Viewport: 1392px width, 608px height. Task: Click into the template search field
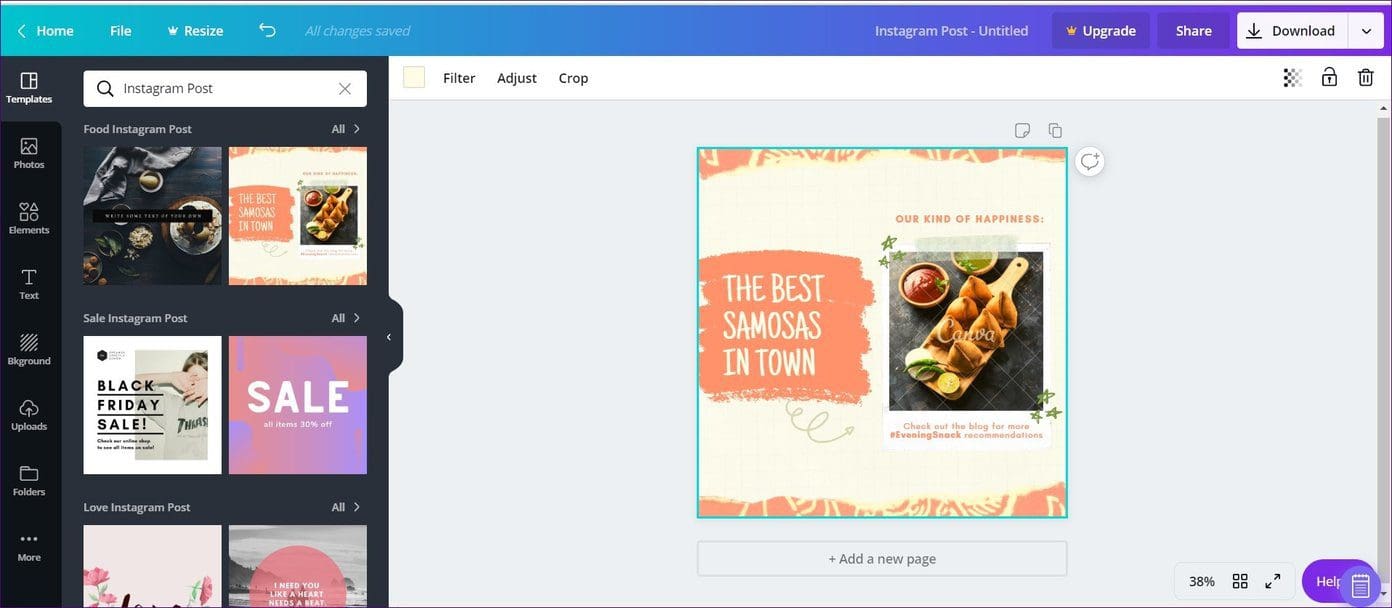tap(225, 89)
